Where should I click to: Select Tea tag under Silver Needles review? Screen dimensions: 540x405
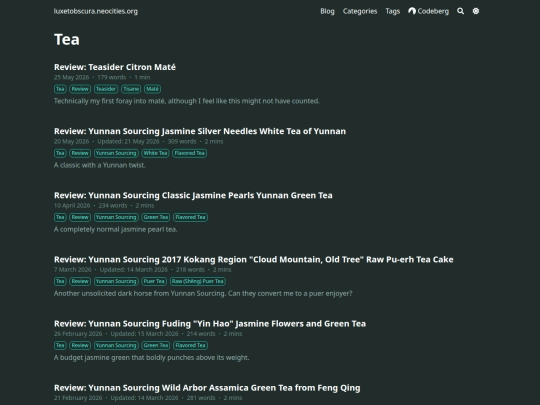pos(60,153)
